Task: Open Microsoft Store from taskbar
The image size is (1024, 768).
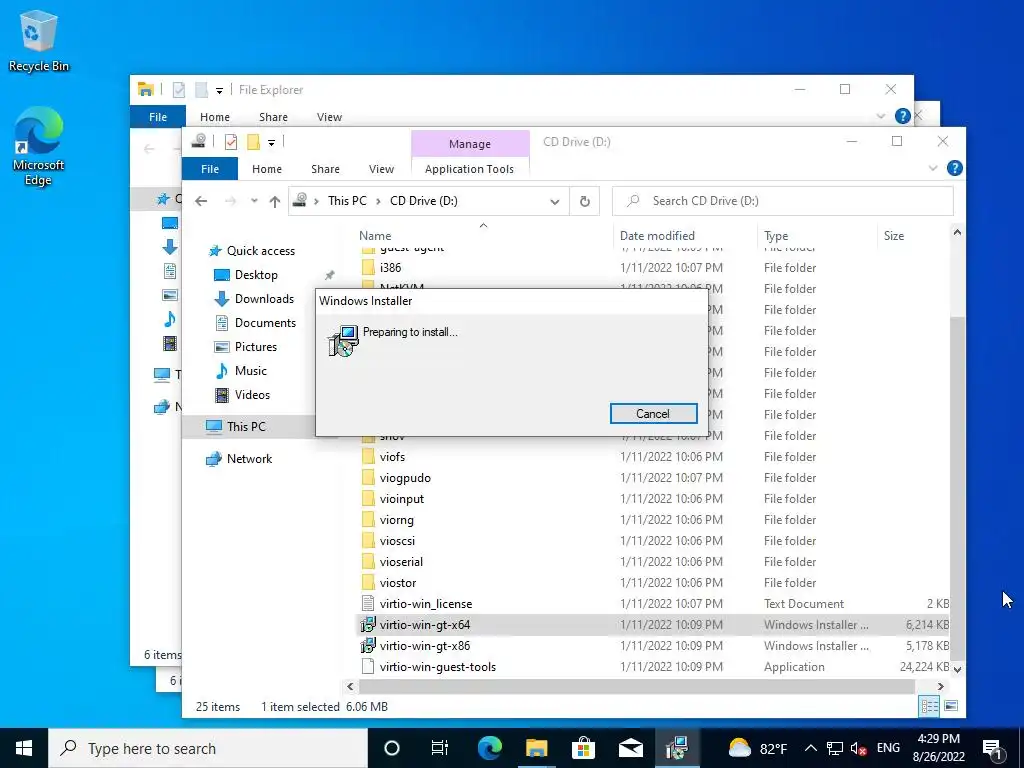Action: (x=583, y=748)
